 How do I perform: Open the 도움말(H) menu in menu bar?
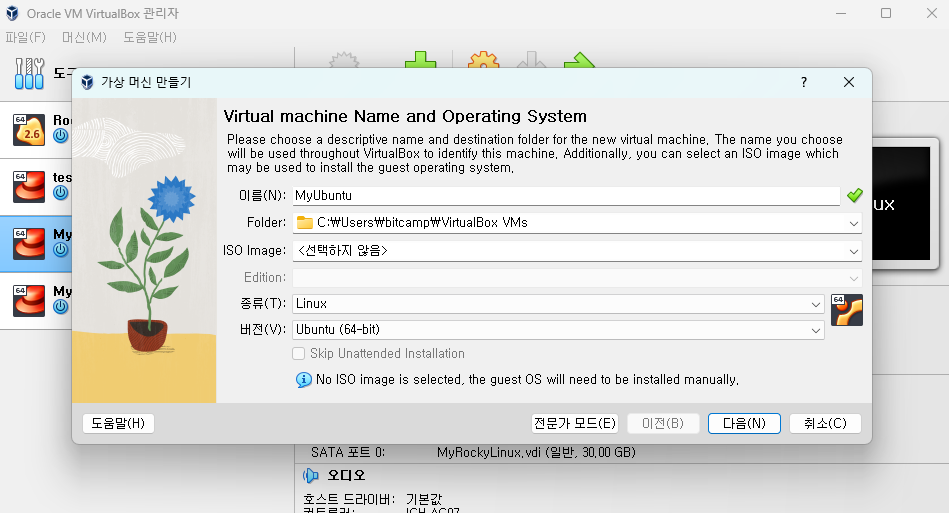(150, 38)
